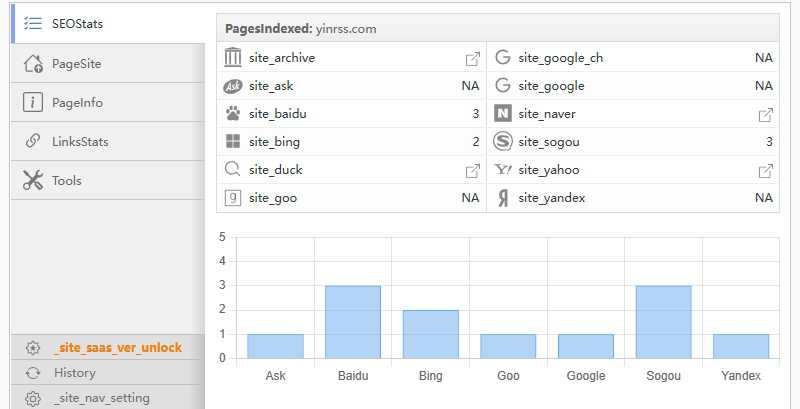Click the Bing windows logo icon
The height and width of the screenshot is (409, 800).
(x=233, y=142)
